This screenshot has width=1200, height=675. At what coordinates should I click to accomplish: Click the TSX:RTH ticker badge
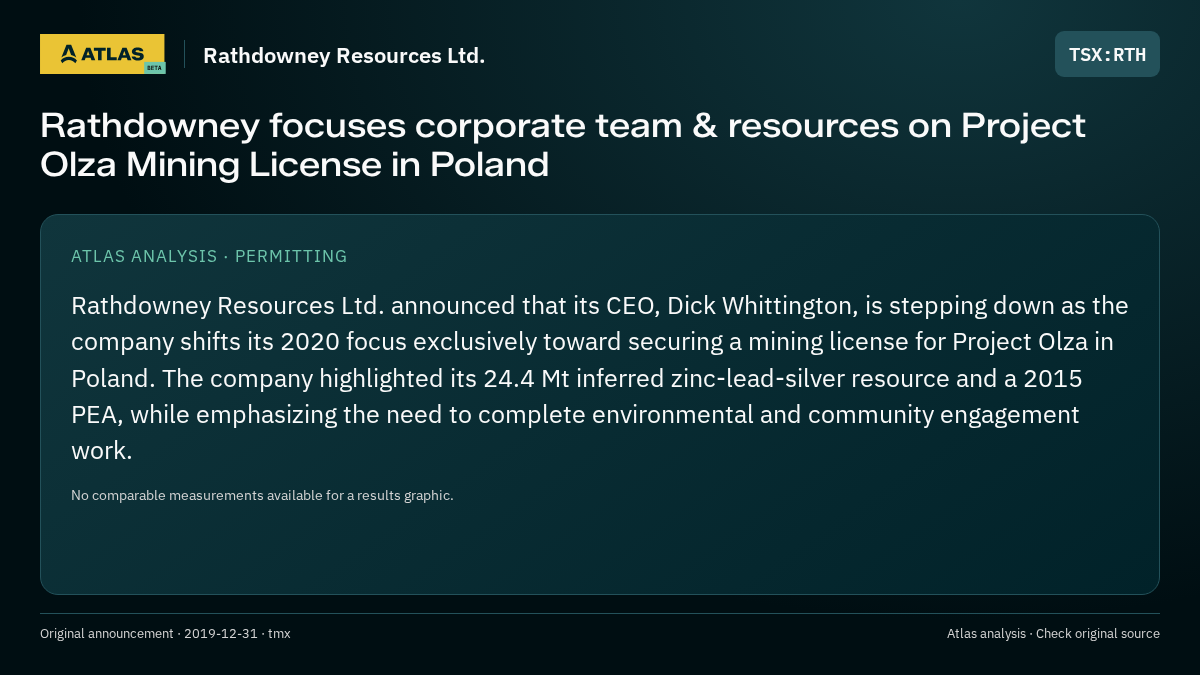[1107, 54]
